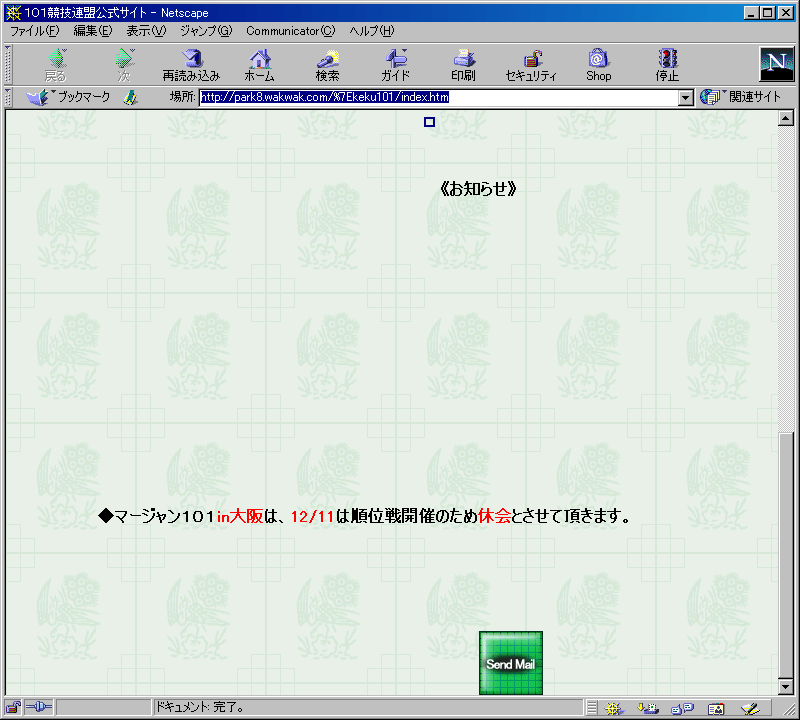Viewport: 800px width, 720px height.
Task: Open the ファイル(F) menu
Action: pyautogui.click(x=35, y=31)
